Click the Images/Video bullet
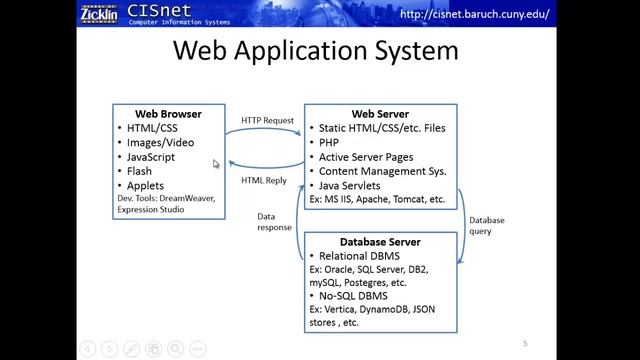This screenshot has width=640, height=360. pos(160,142)
